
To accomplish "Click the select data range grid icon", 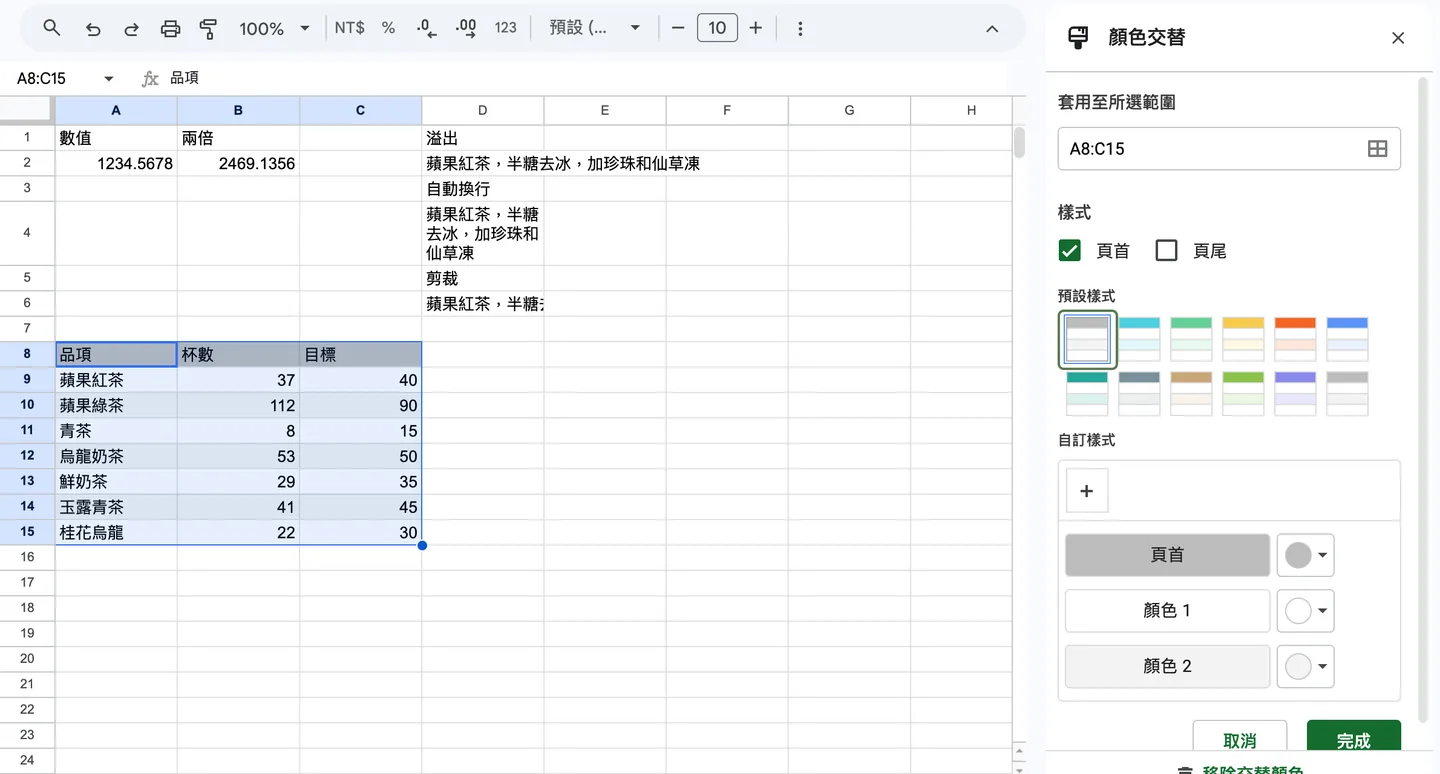I will pyautogui.click(x=1377, y=149).
